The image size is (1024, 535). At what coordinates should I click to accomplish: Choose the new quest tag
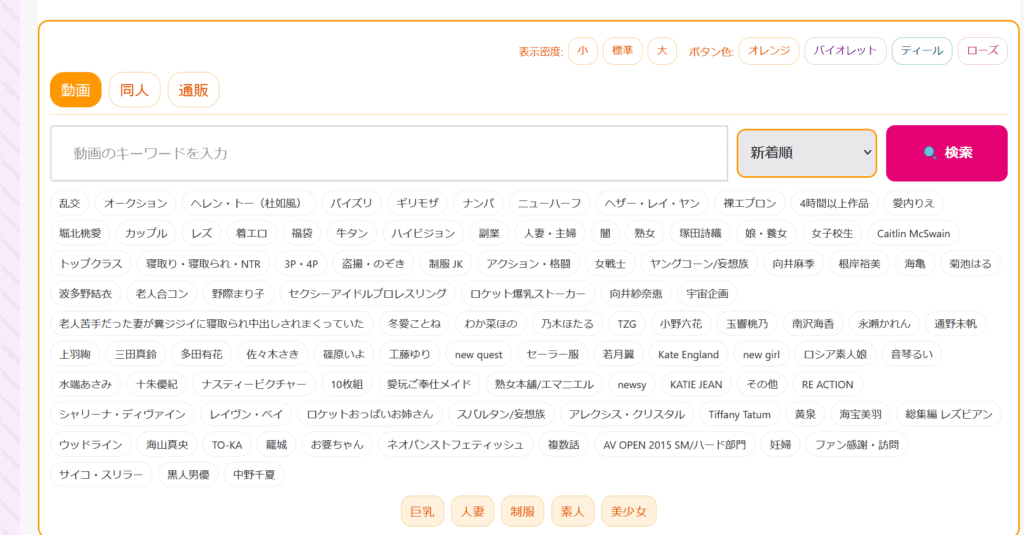(x=478, y=355)
